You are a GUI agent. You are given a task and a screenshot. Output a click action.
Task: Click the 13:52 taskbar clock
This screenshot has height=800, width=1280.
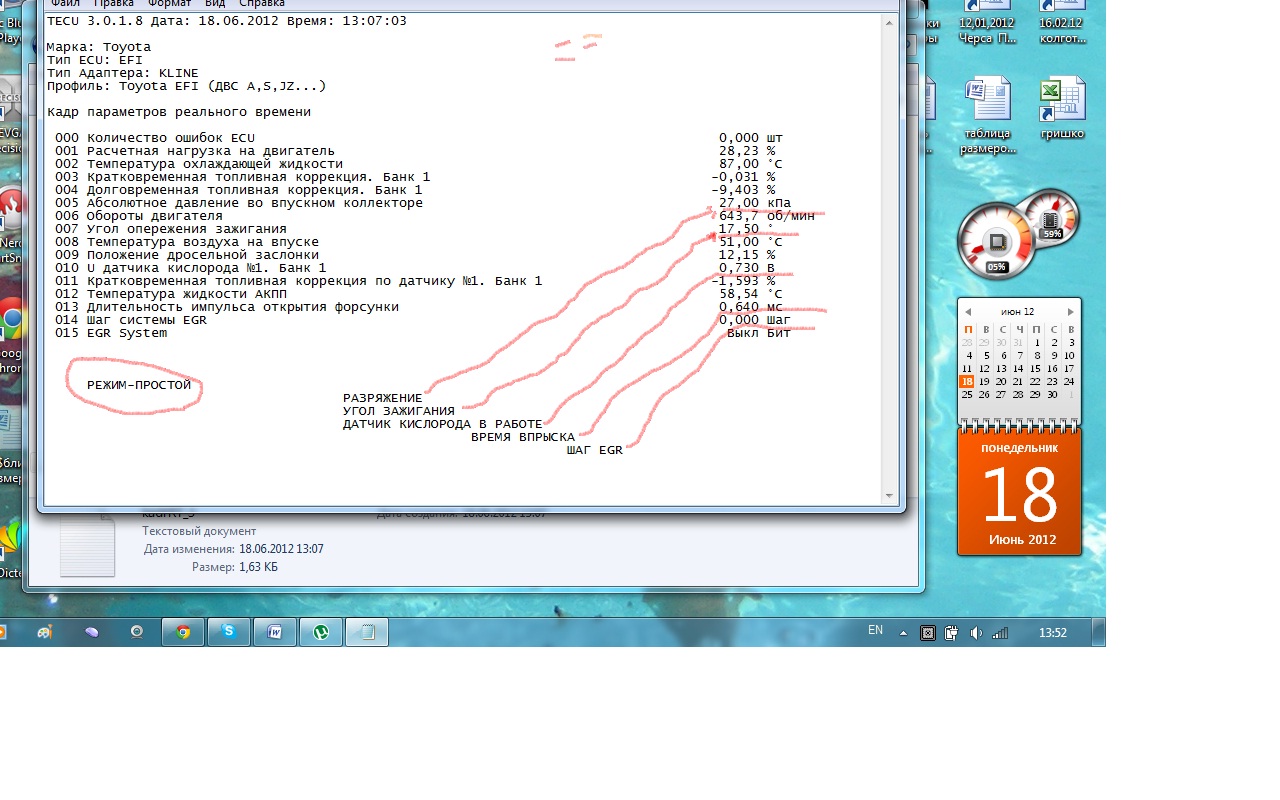coord(1053,633)
